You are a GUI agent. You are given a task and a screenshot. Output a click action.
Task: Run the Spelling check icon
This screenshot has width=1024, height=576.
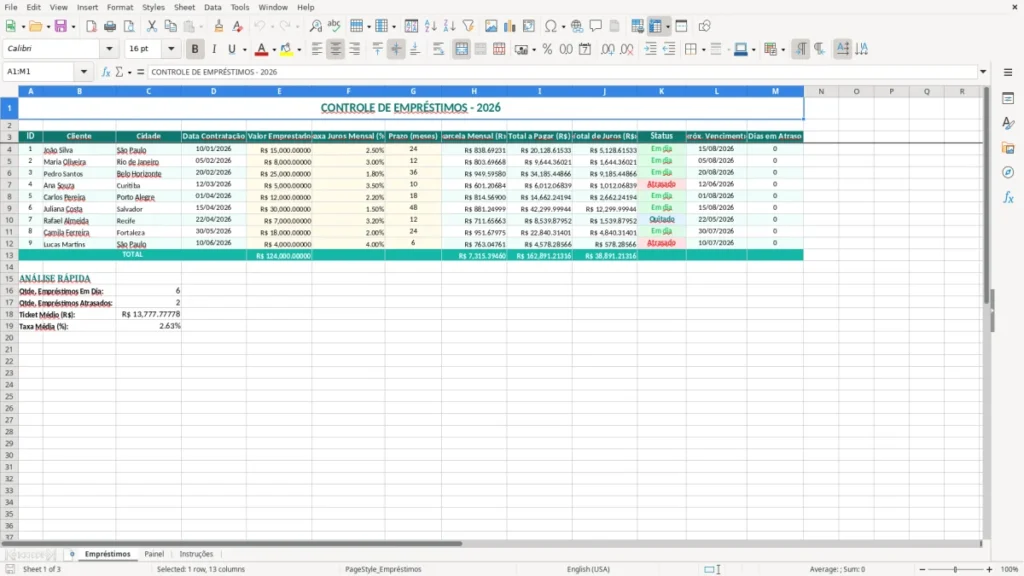334,26
